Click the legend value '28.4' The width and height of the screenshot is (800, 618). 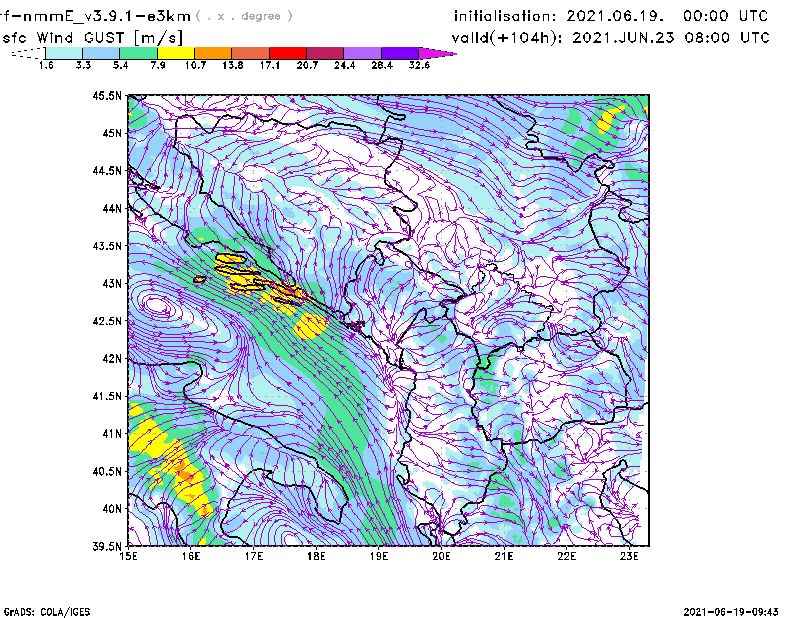coord(382,65)
